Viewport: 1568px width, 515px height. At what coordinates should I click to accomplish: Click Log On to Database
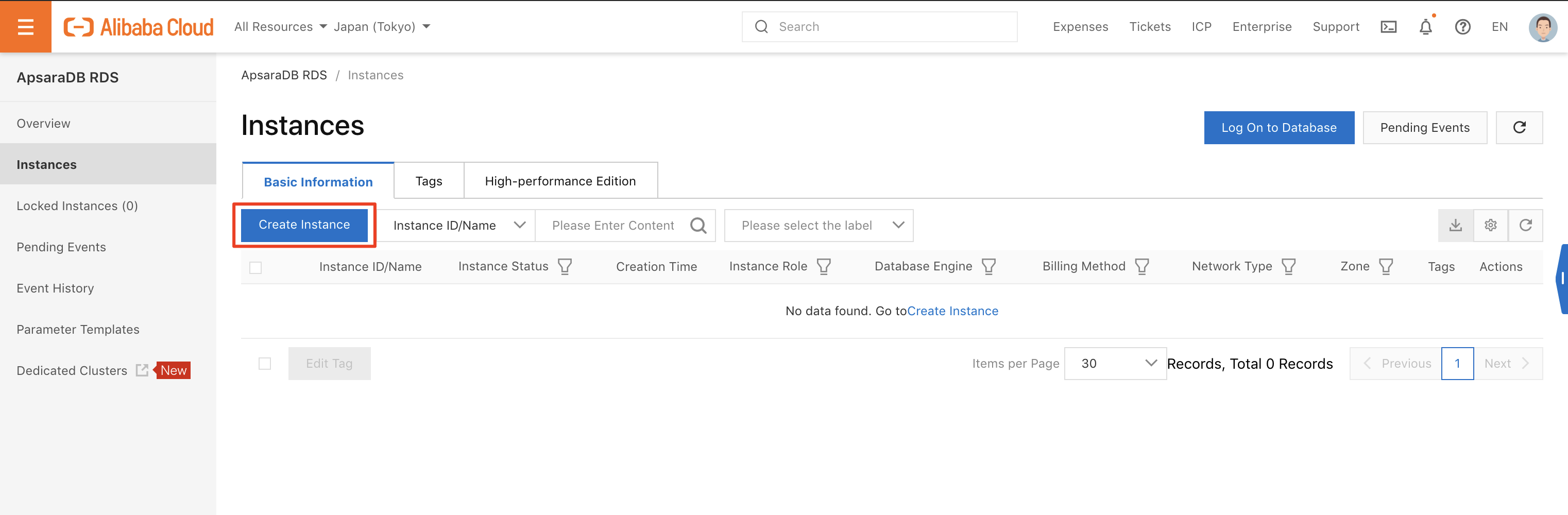point(1279,127)
